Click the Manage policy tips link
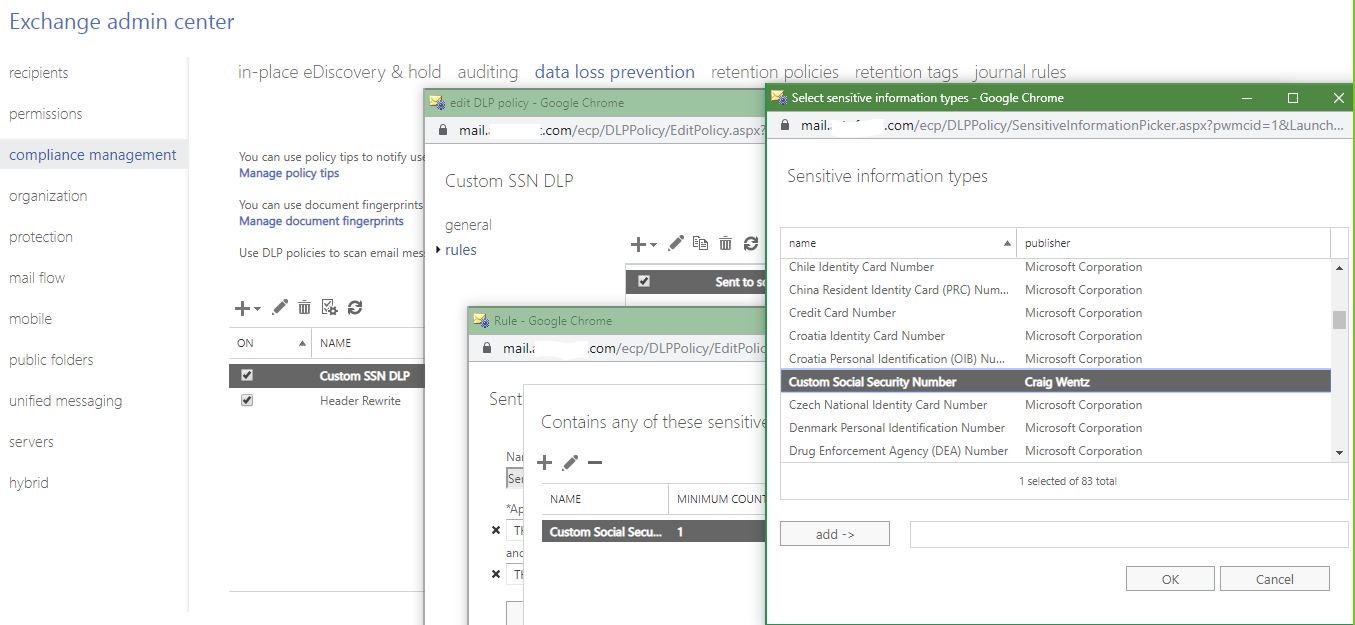 click(290, 173)
